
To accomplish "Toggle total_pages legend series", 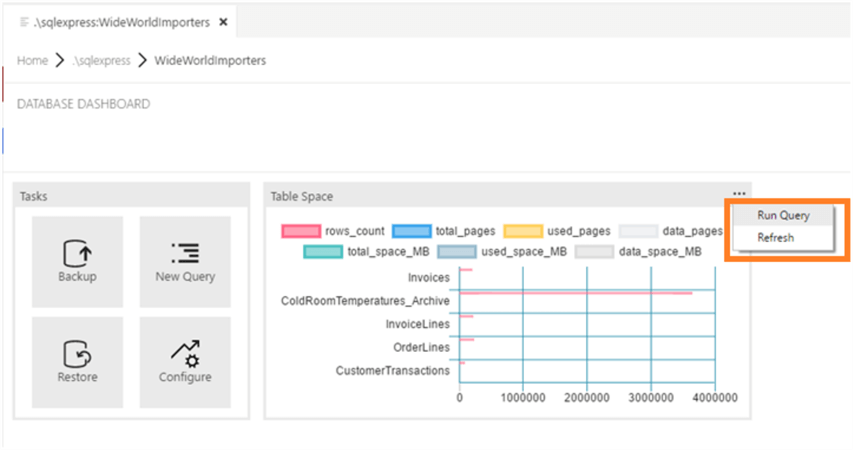I will [412, 231].
